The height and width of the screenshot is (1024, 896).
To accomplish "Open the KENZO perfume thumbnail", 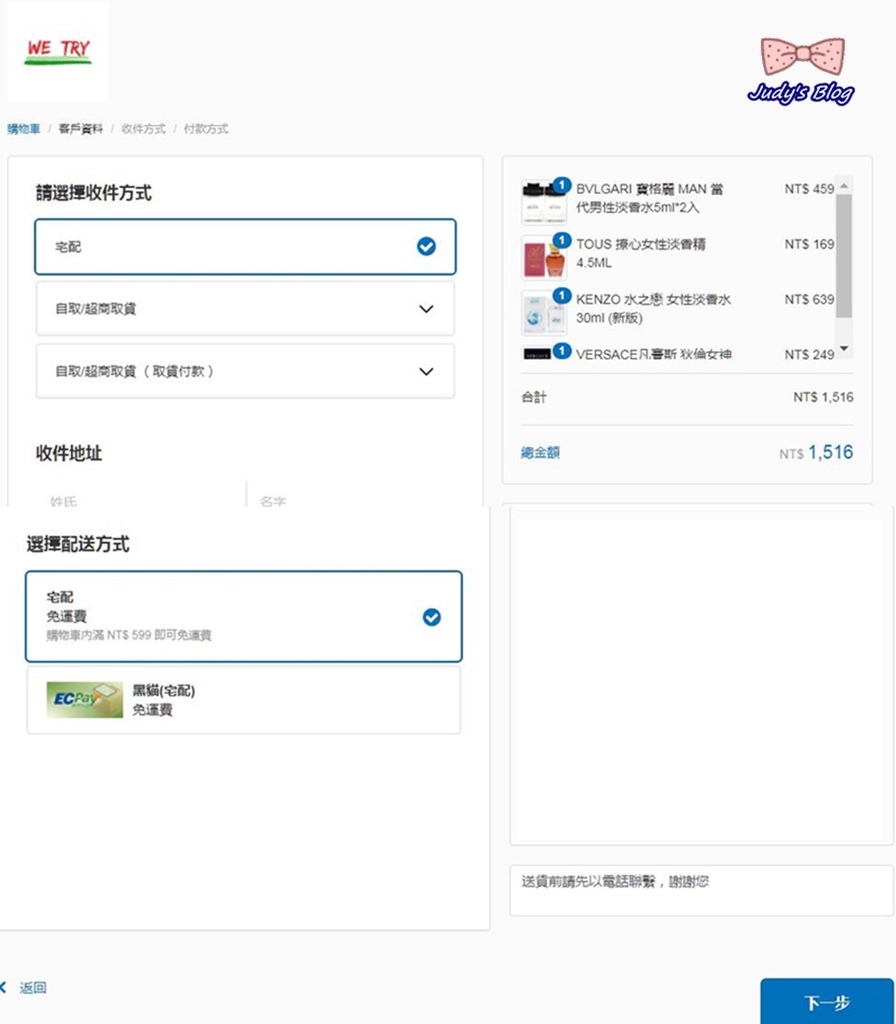I will click(x=544, y=313).
